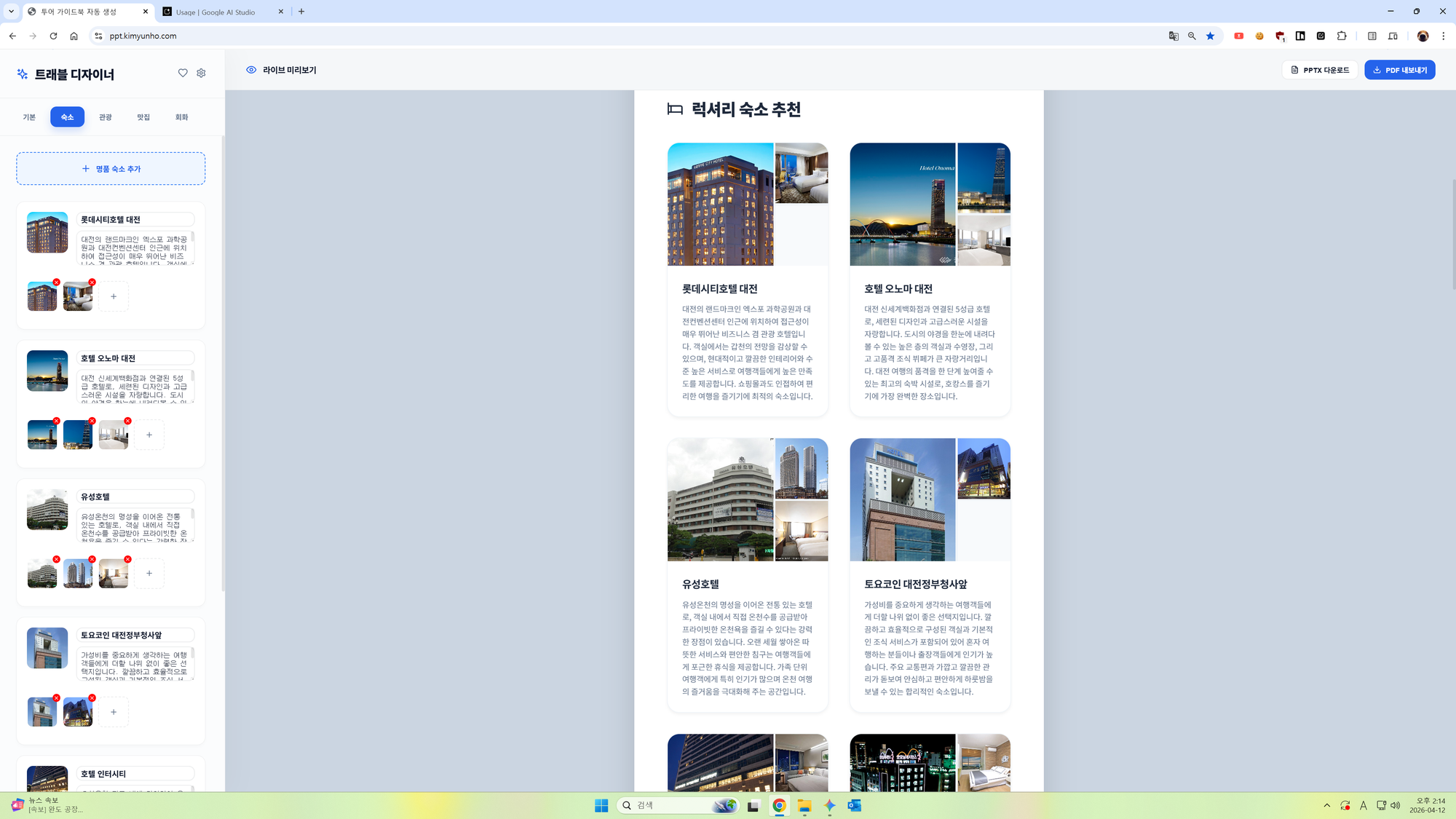Click the 명품 숙소 추가 button
This screenshot has width=1456, height=819.
pos(111,169)
